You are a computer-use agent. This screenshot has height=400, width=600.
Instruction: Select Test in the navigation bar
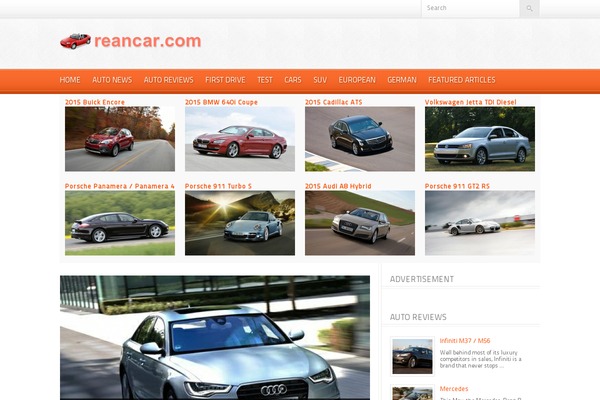[x=265, y=80]
